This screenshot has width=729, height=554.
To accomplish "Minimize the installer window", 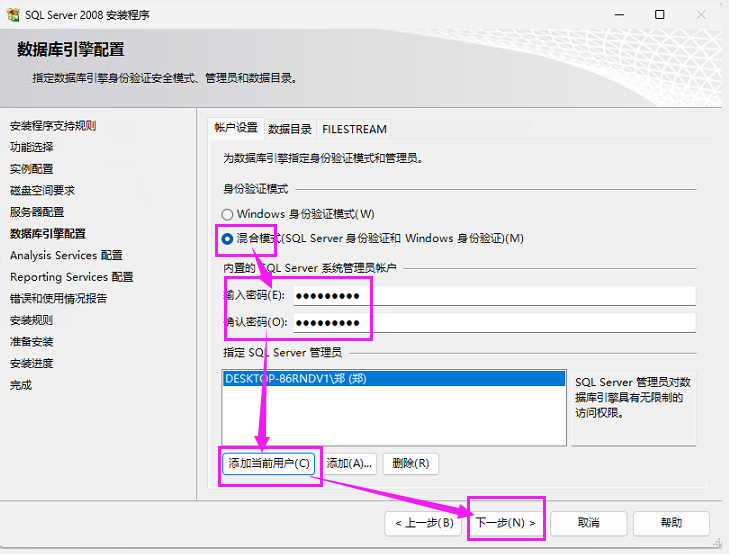I will click(619, 15).
